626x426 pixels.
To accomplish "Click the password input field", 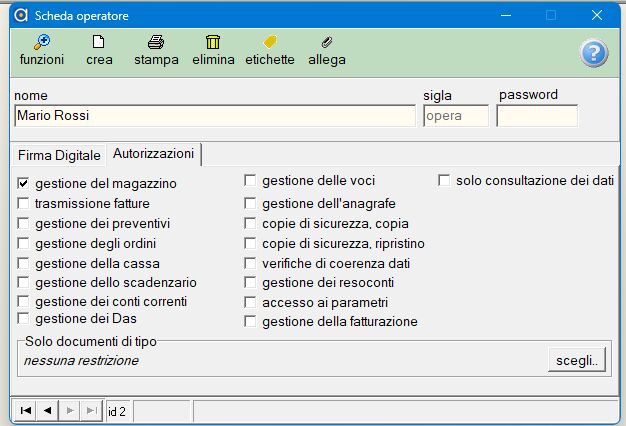I will pyautogui.click(x=537, y=116).
